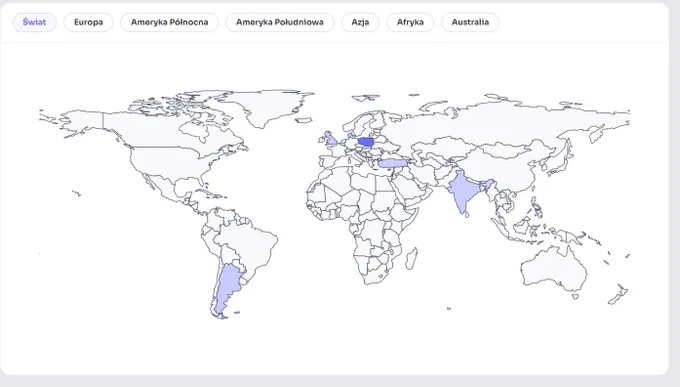
Task: Select the Afryka tab
Action: [x=410, y=22]
